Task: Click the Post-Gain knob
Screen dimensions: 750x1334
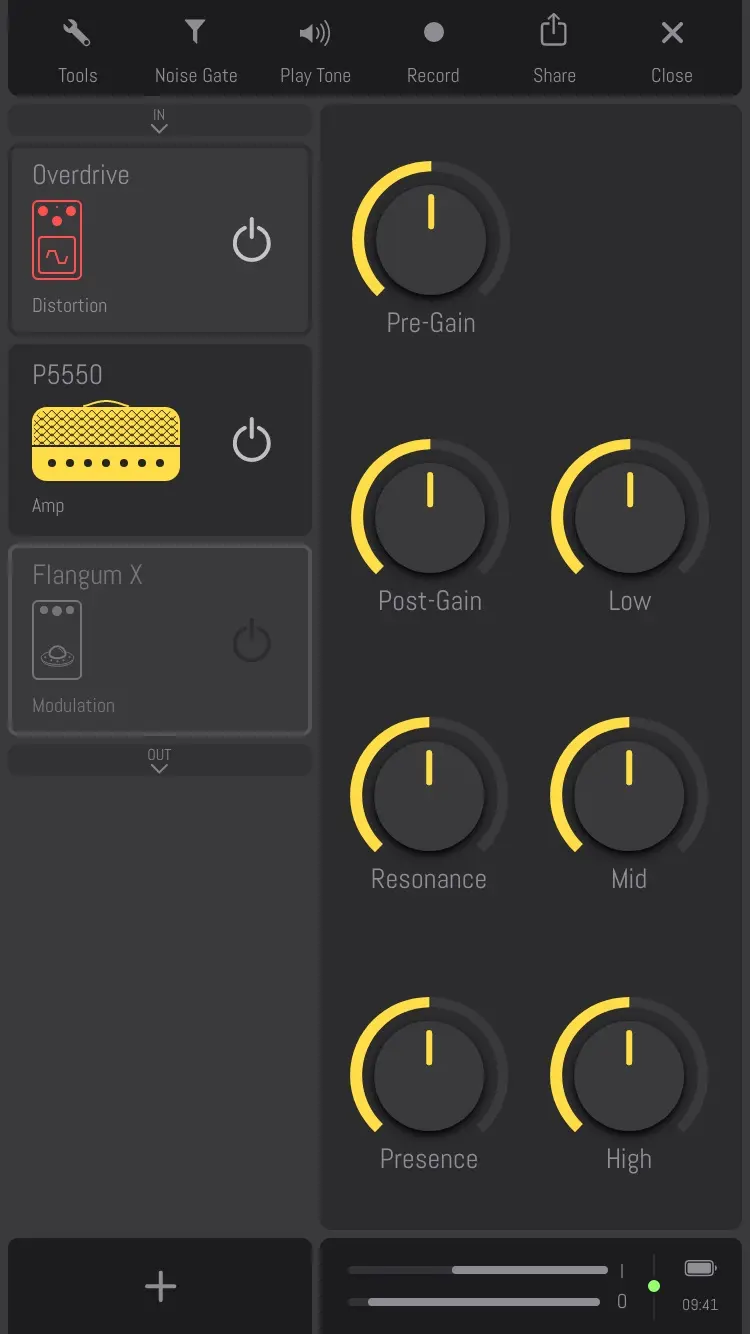Action: pyautogui.click(x=430, y=517)
